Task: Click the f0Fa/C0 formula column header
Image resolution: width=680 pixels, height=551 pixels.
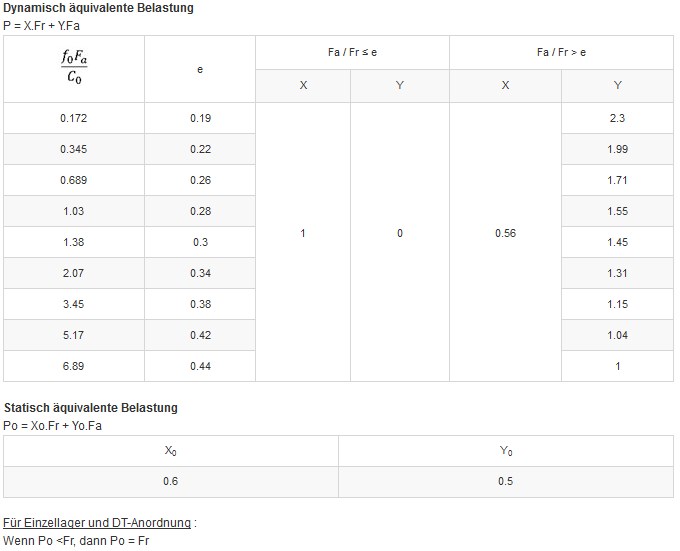Action: pos(74,69)
